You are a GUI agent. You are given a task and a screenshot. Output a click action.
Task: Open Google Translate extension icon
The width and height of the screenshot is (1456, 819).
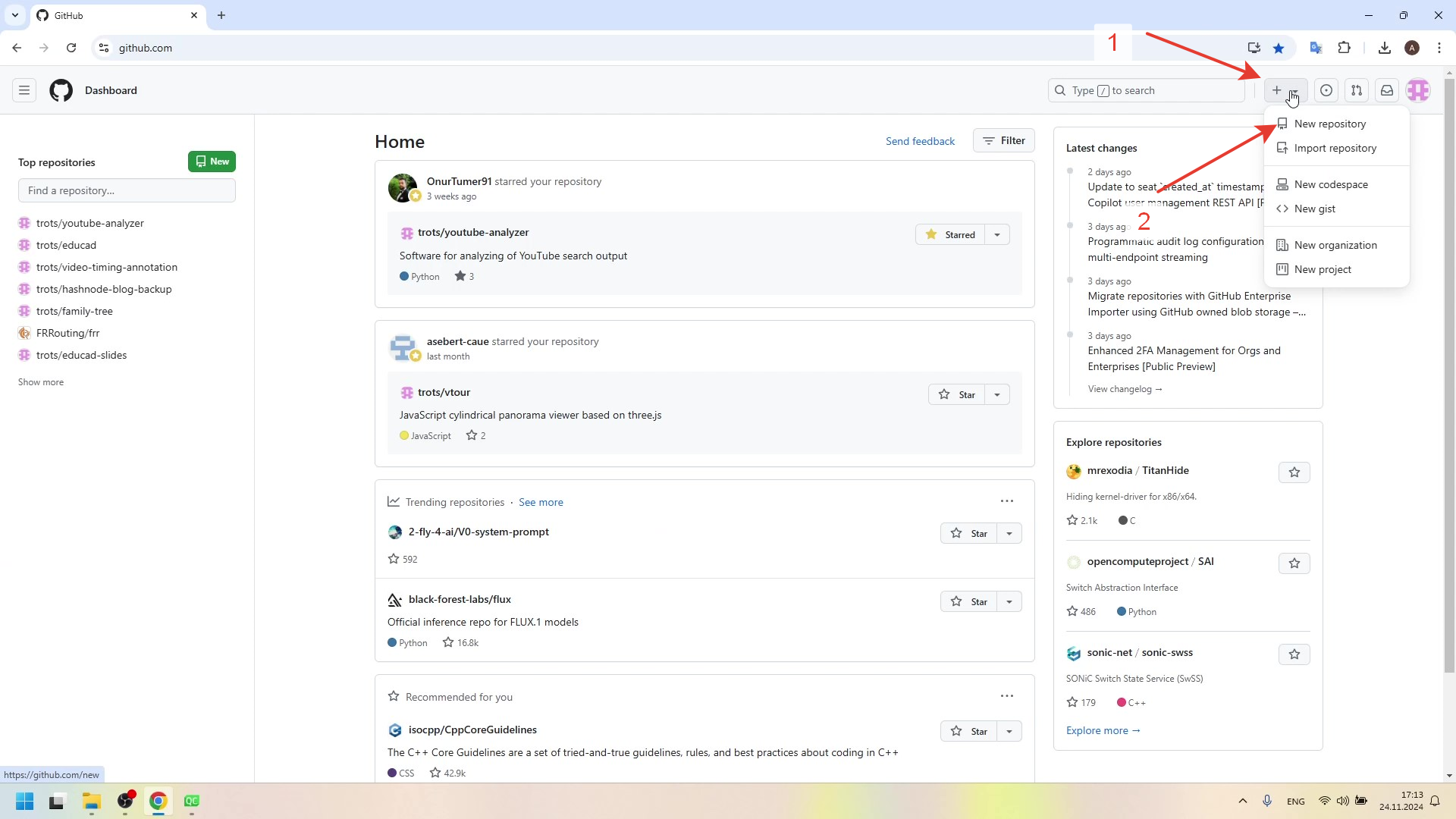(1316, 48)
